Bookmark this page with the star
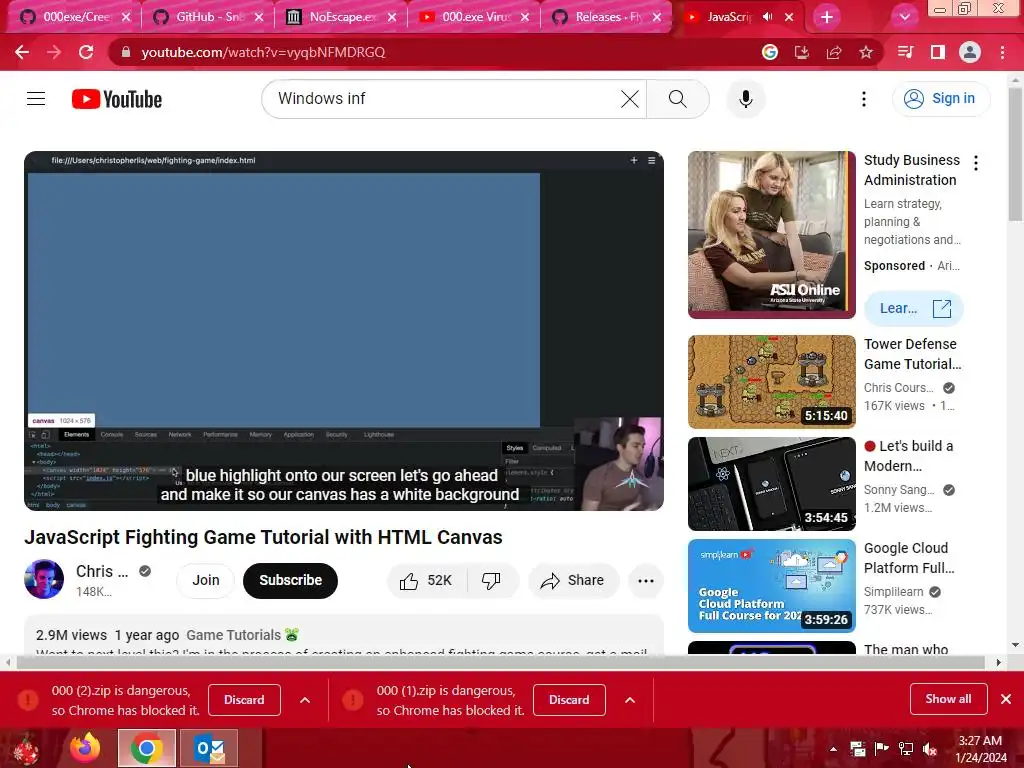1024x768 pixels. (x=866, y=52)
